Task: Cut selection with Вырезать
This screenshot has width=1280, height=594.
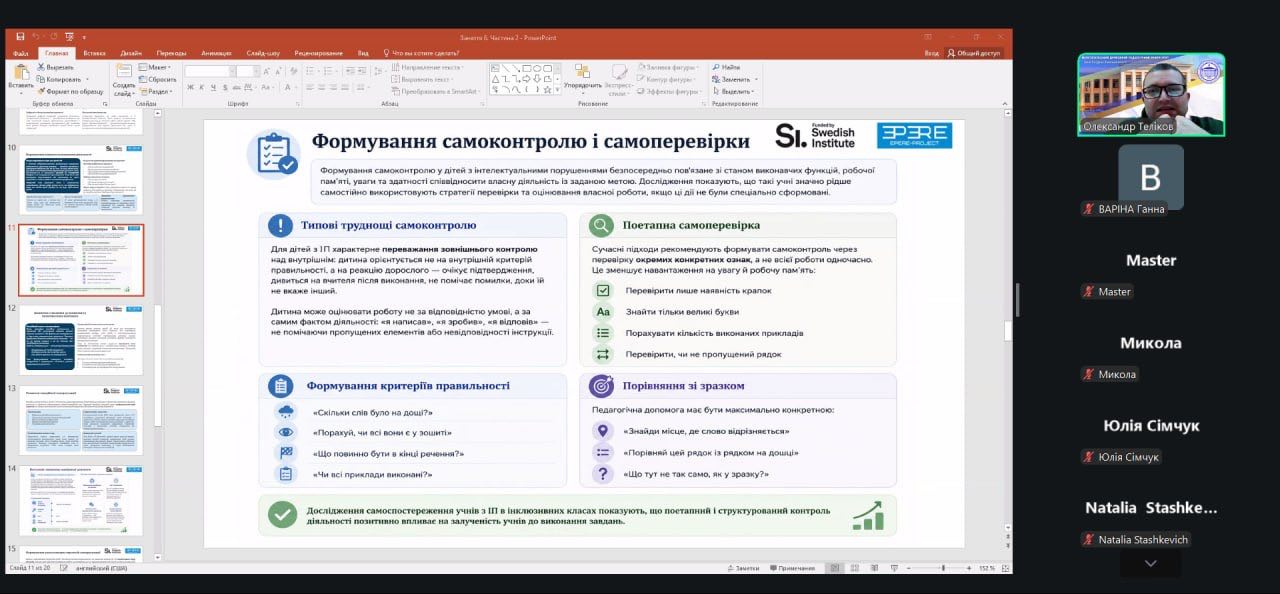Action: [x=56, y=67]
